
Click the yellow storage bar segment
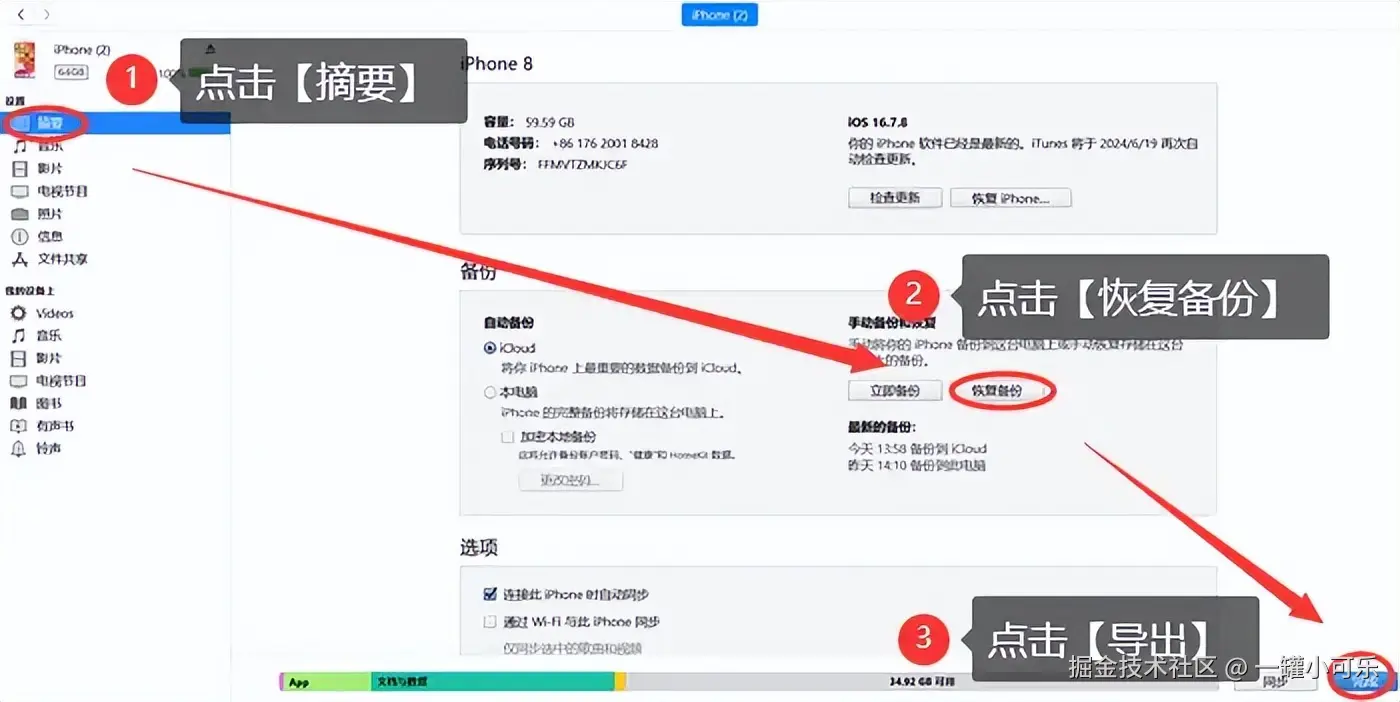click(620, 682)
